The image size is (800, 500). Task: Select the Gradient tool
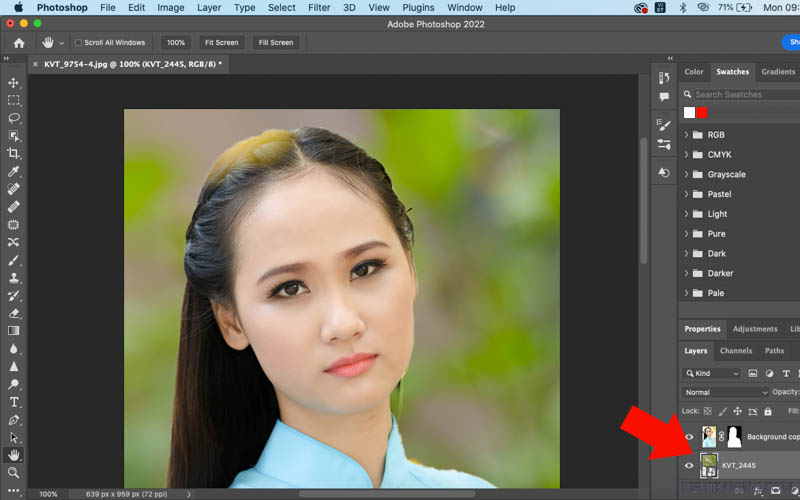pyautogui.click(x=14, y=331)
